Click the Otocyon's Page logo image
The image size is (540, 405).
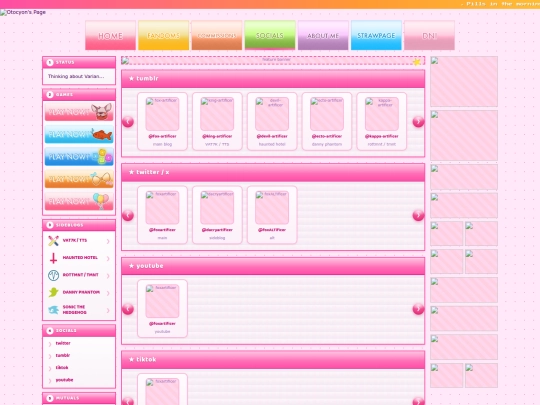tap(23, 12)
